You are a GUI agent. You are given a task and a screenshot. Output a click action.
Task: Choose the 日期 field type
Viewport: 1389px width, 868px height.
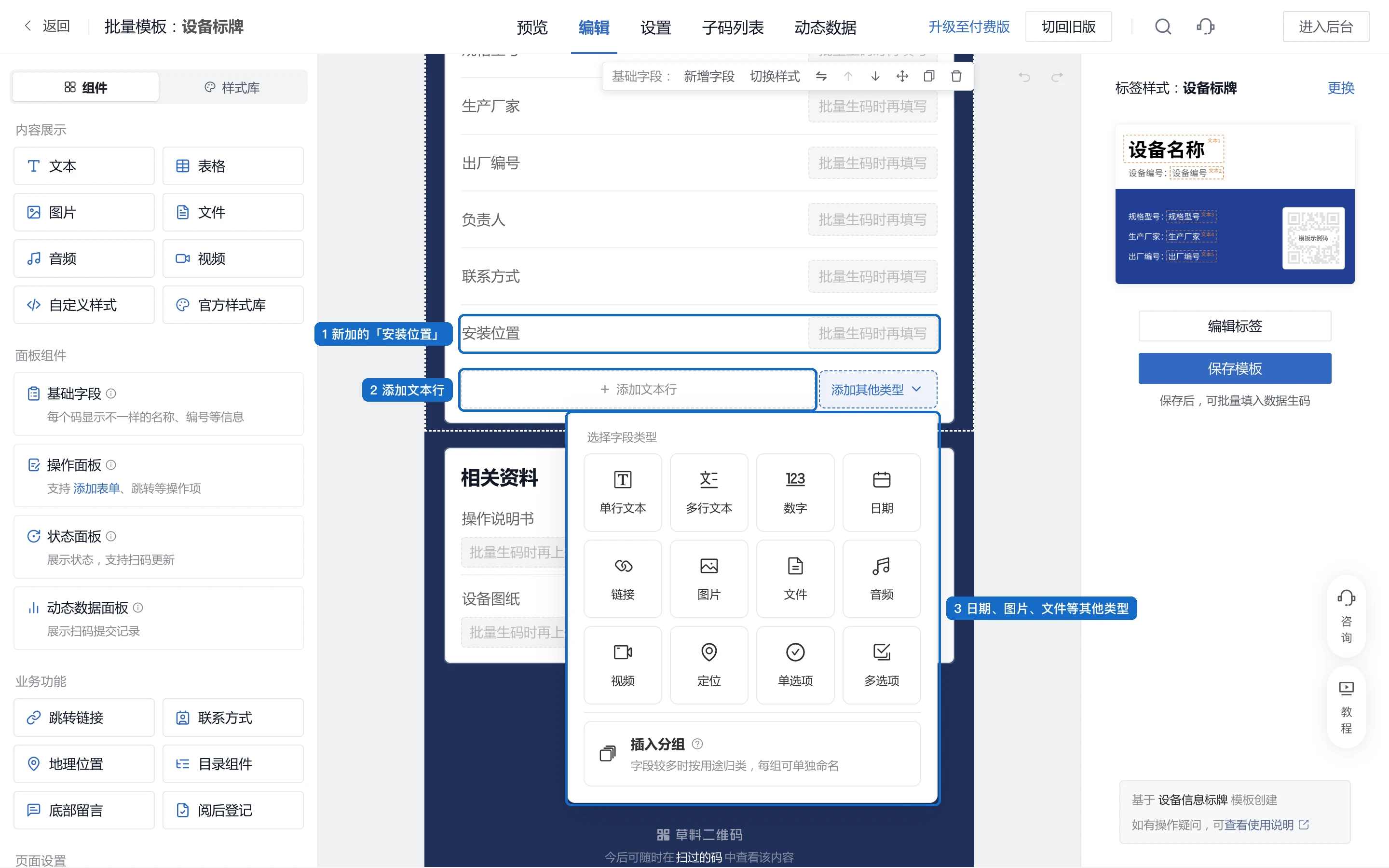coord(882,492)
